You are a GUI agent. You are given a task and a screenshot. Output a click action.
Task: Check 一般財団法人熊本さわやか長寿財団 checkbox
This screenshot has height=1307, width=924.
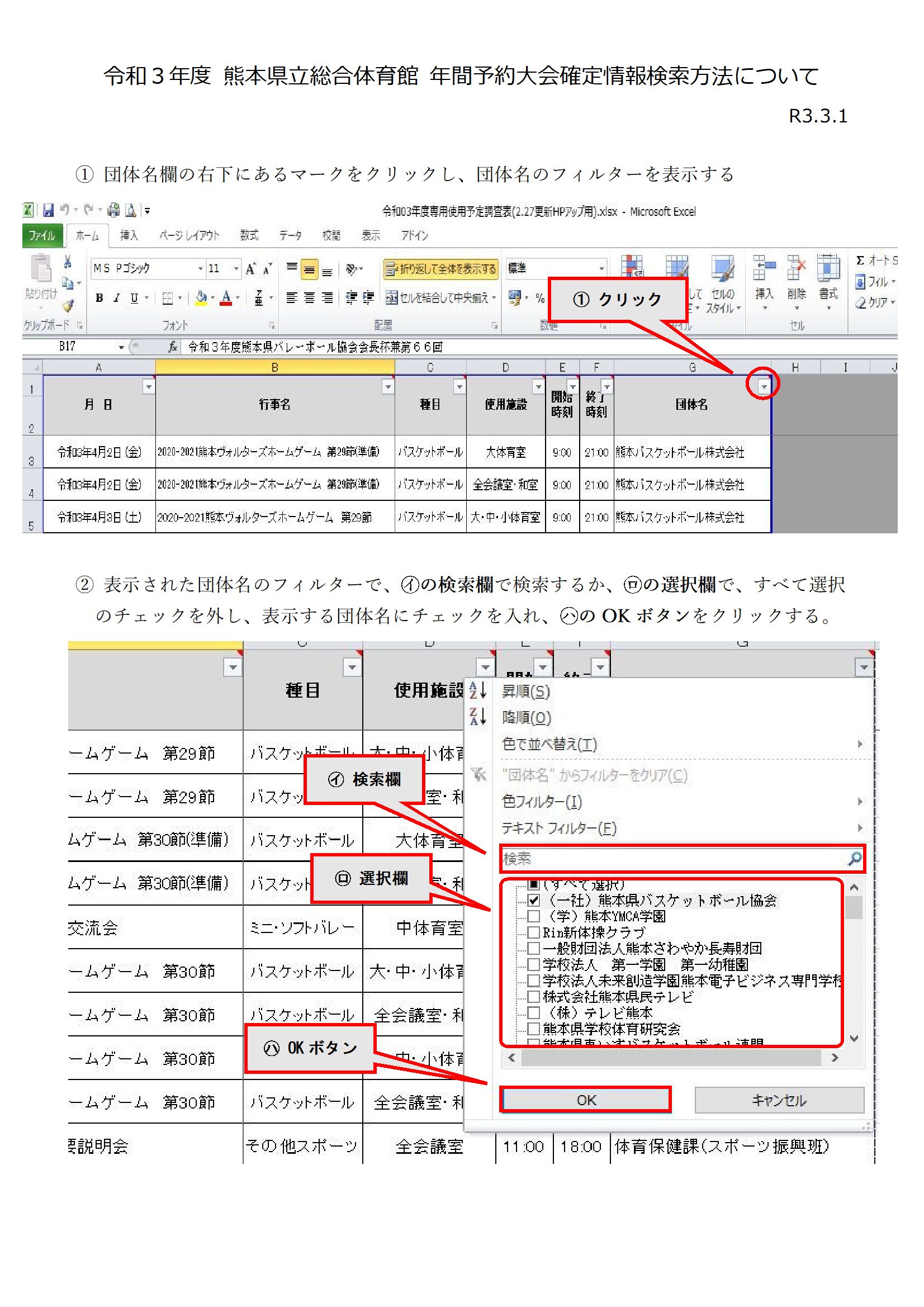click(x=533, y=948)
